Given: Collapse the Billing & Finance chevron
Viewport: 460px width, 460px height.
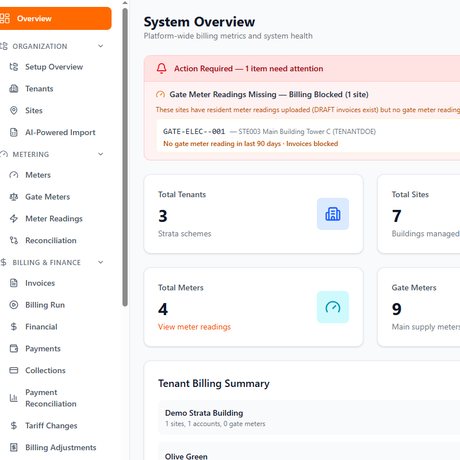Looking at the screenshot, I should [x=100, y=262].
